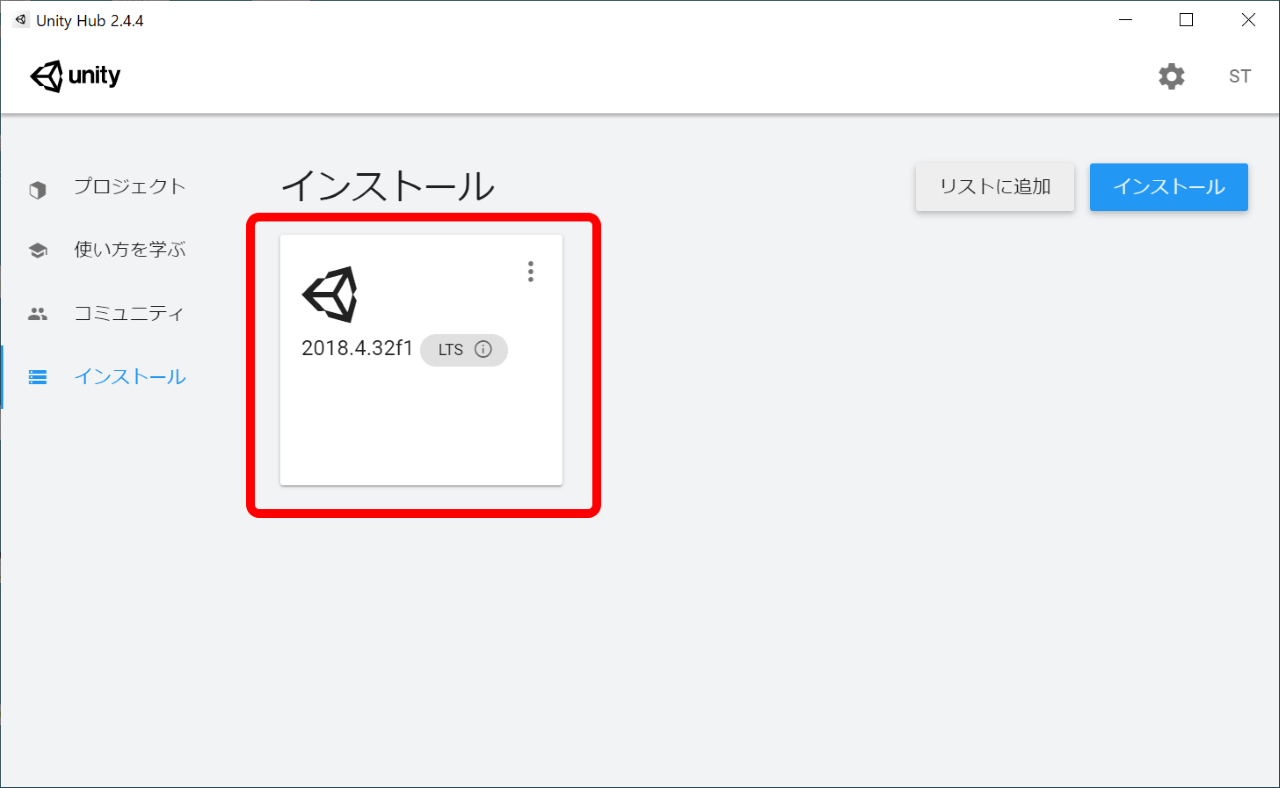
Task: Open the ST account menu
Action: [x=1240, y=76]
